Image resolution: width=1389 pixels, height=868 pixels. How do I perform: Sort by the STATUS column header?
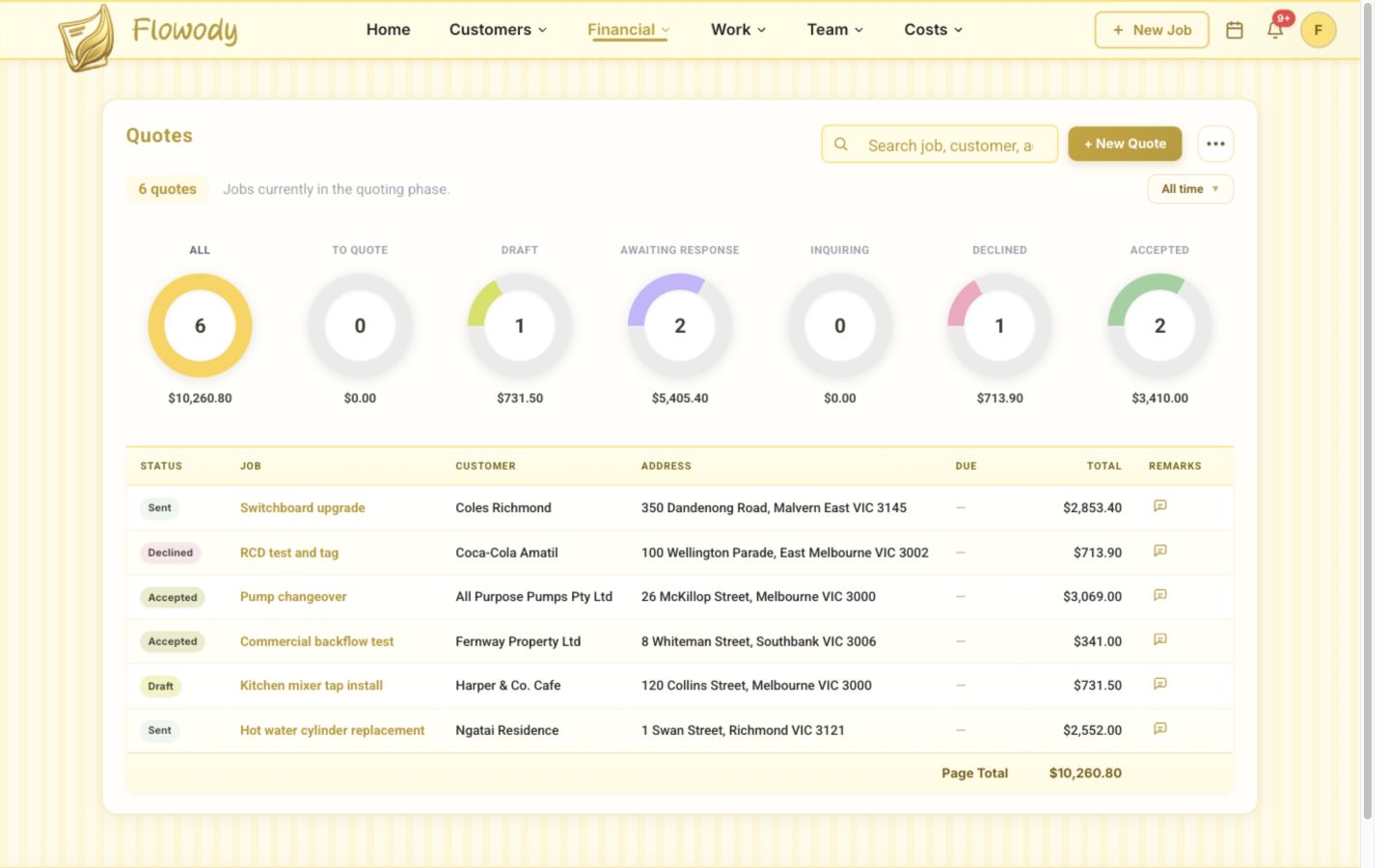pos(161,466)
